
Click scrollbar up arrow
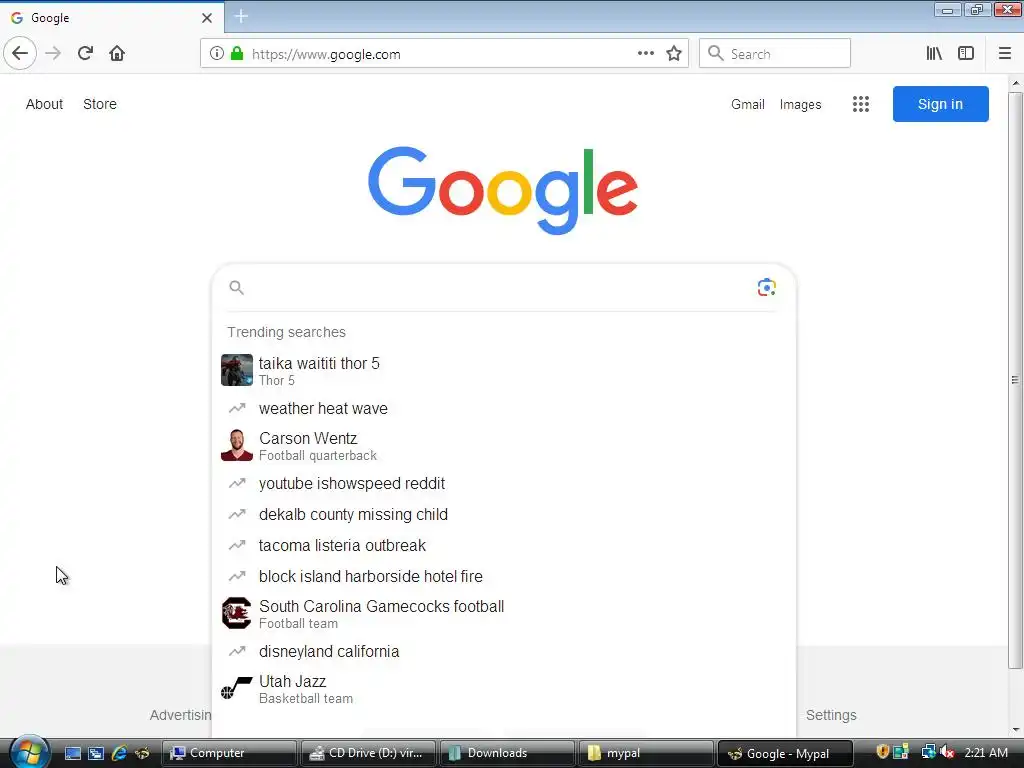[x=1016, y=83]
